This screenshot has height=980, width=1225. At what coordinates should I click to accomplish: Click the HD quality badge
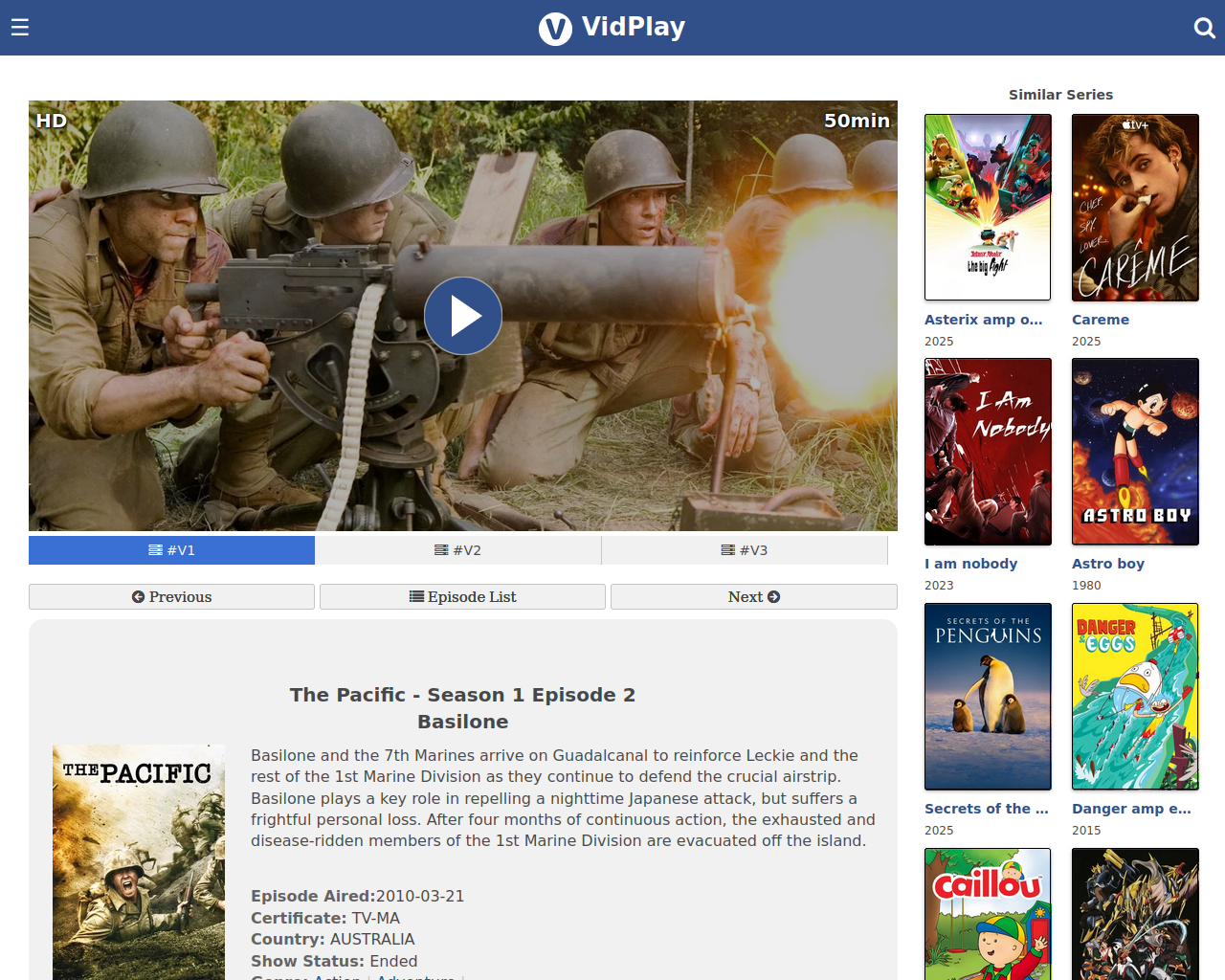[52, 121]
